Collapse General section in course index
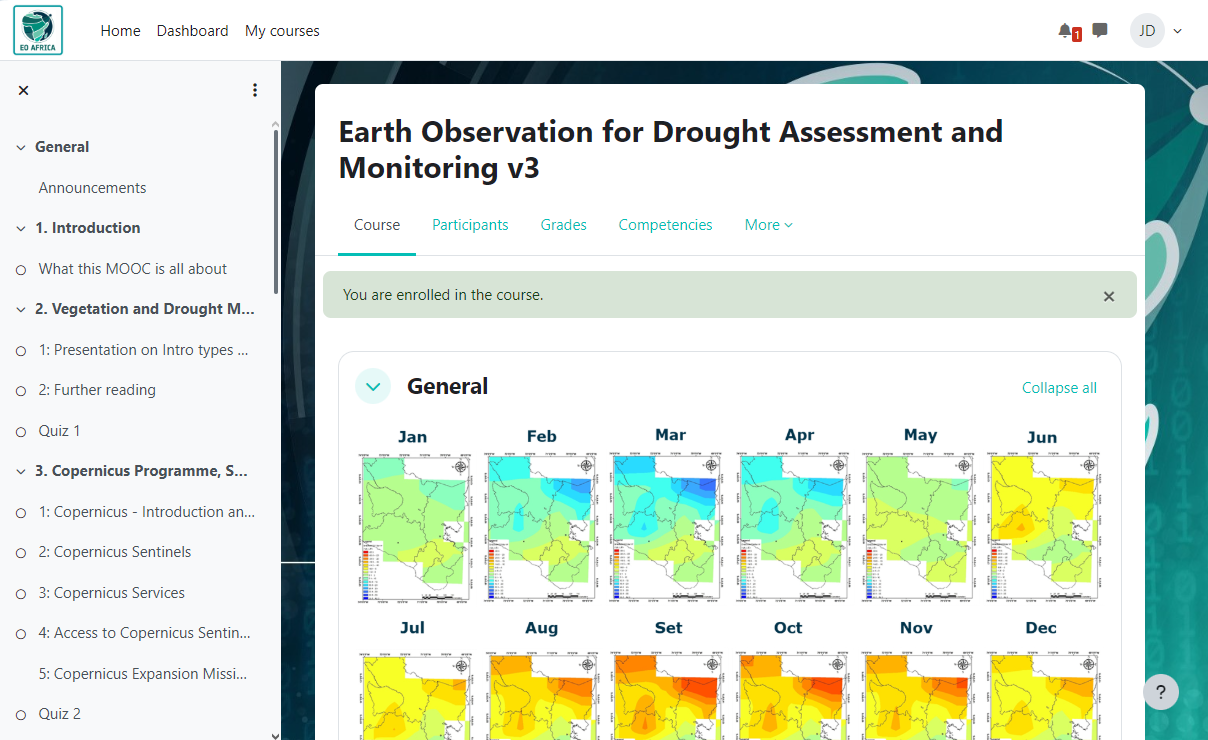Screen dimensions: 1208x740 tap(20, 147)
